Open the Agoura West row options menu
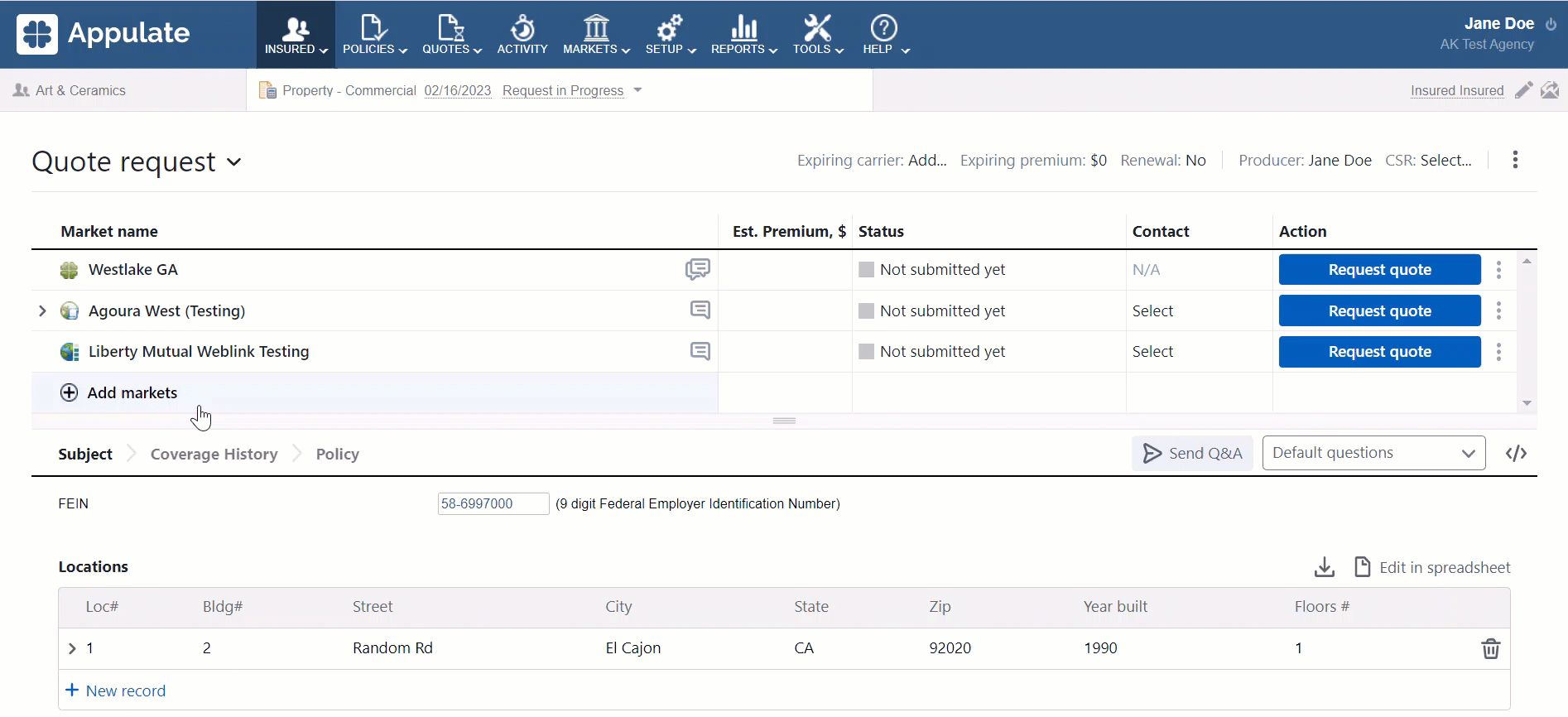 point(1498,310)
